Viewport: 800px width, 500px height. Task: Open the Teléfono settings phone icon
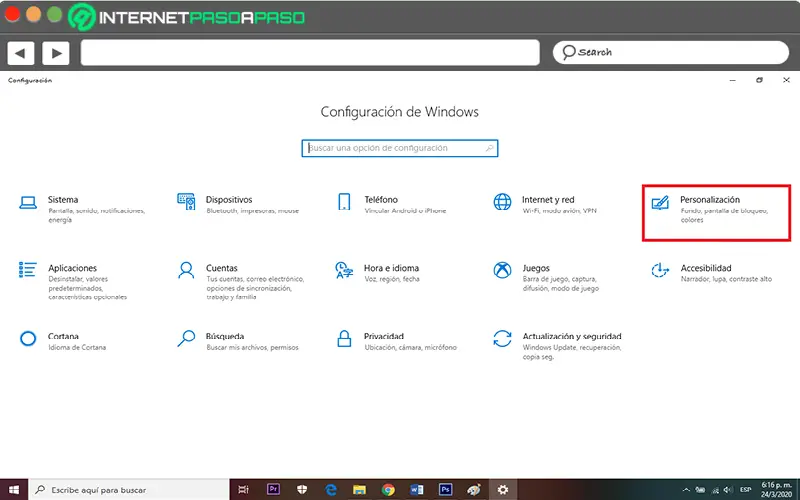[x=344, y=202]
